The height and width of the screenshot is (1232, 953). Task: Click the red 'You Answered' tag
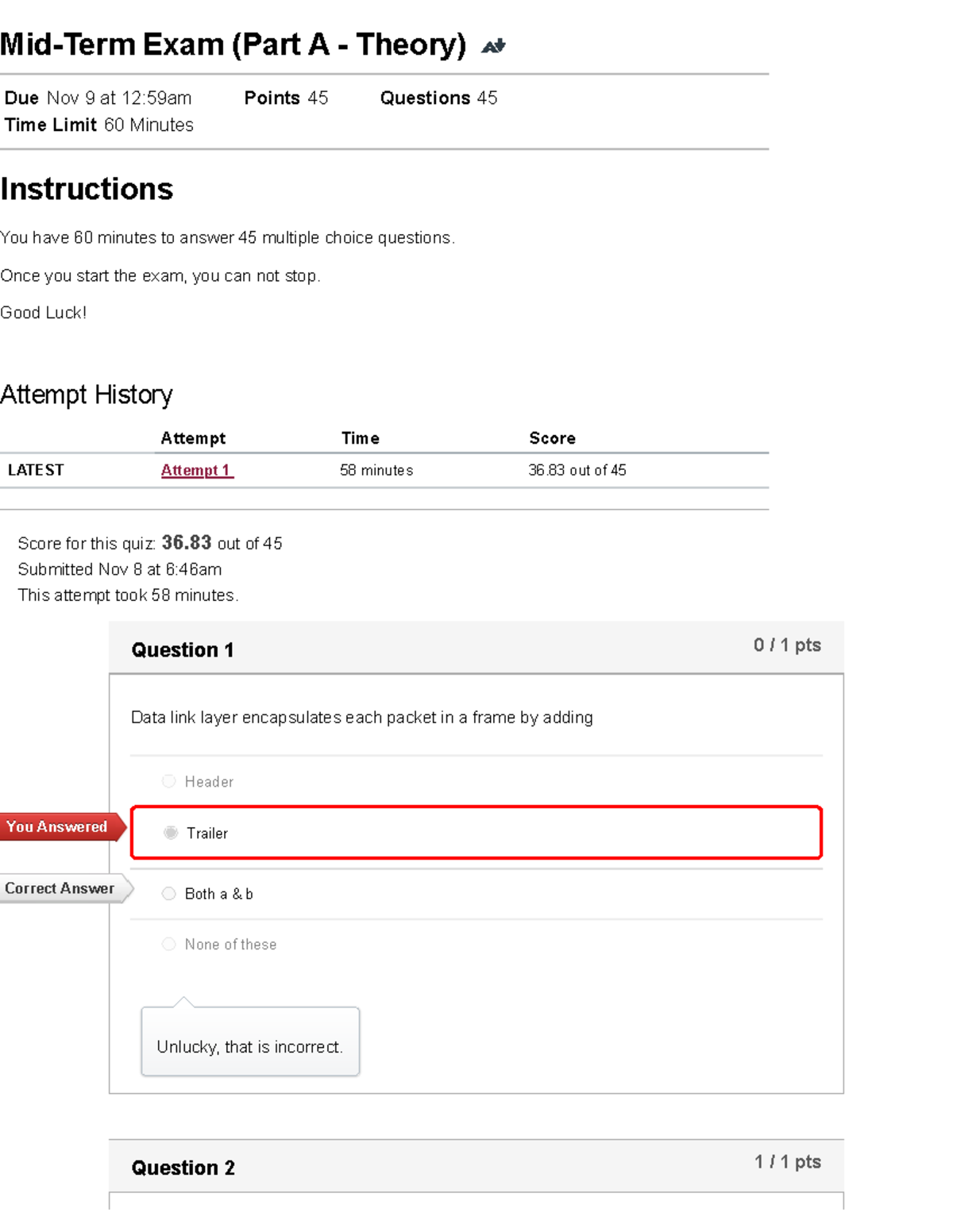pos(58,826)
